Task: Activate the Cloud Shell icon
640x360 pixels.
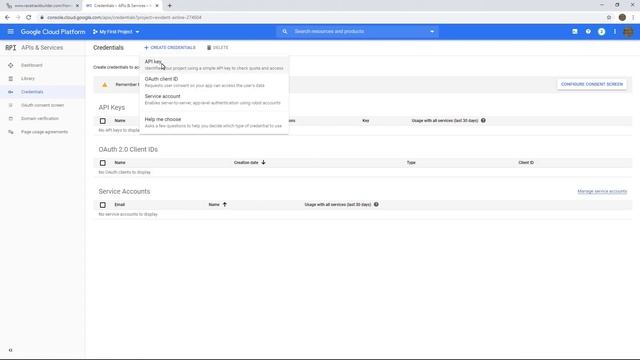Action: coord(575,31)
